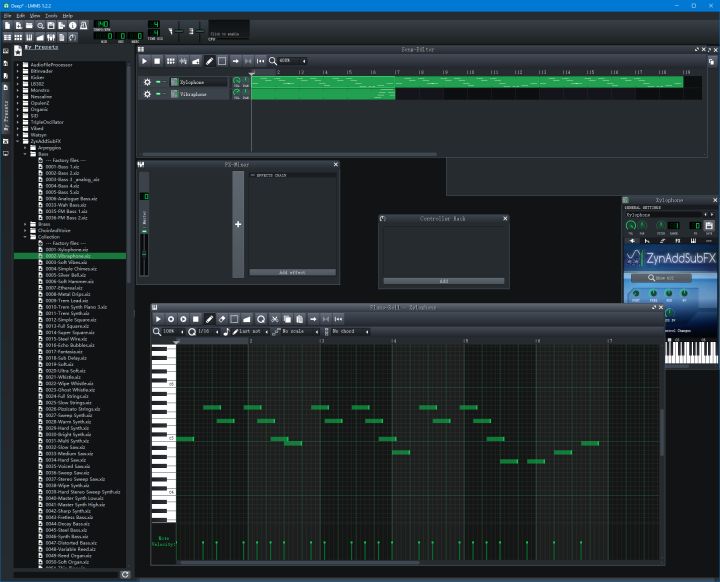Open the No chord dropdown

click(x=350, y=331)
